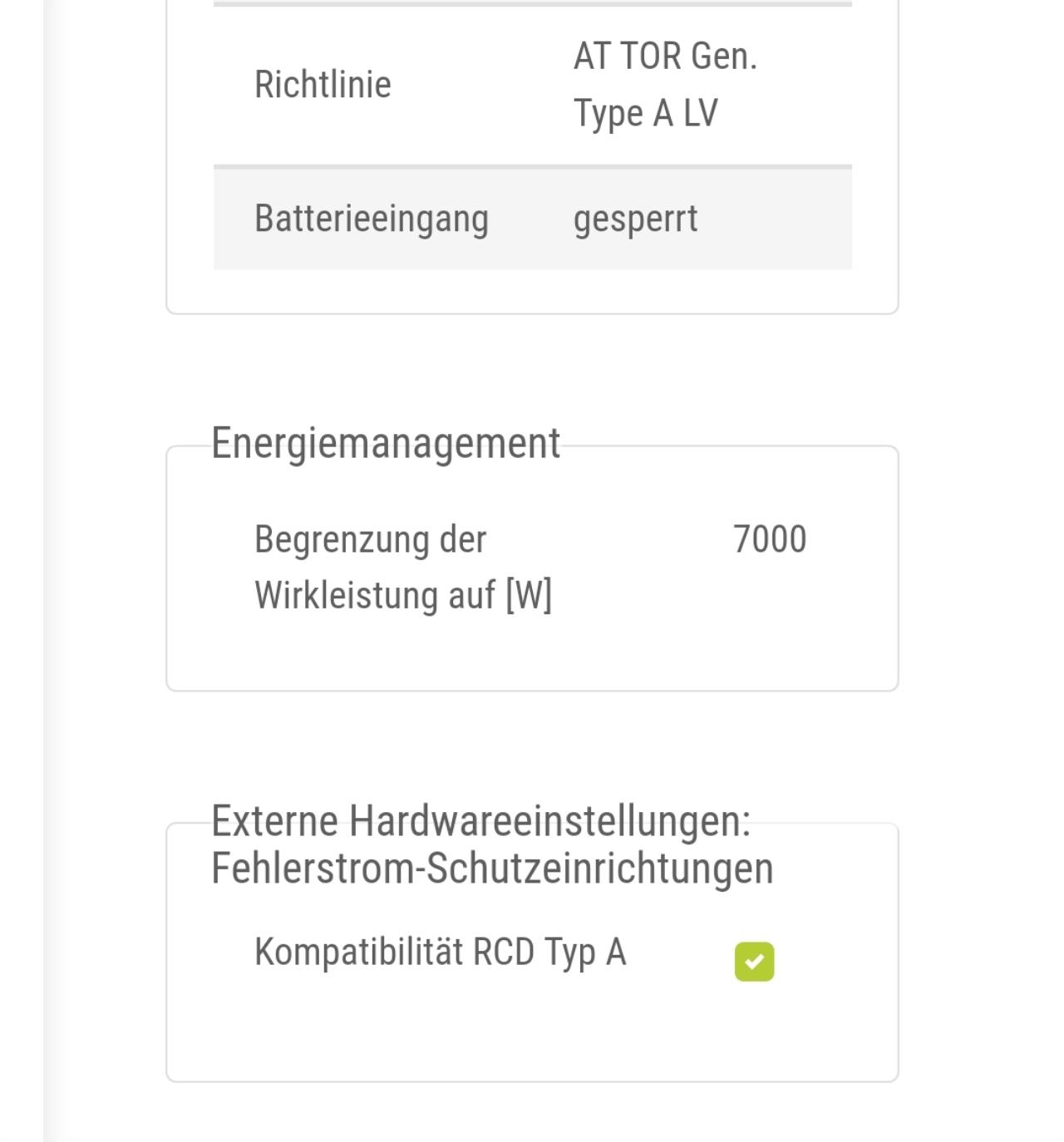This screenshot has width=1064, height=1142.
Task: Click the Fehlerstrom-Schutzeinrichtungen heading line
Action: [x=492, y=869]
